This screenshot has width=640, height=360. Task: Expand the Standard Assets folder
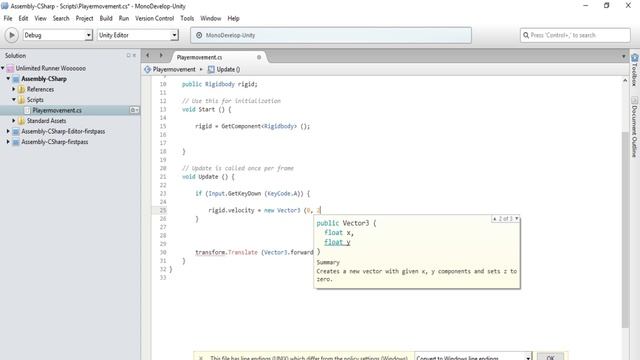point(13,121)
